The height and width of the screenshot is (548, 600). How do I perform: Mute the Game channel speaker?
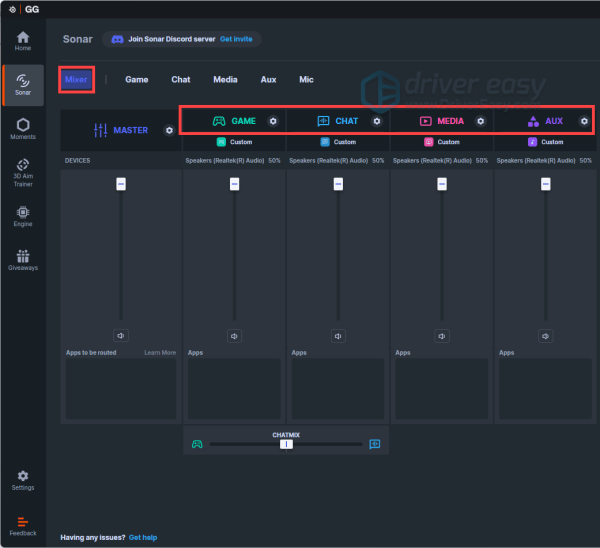(234, 336)
